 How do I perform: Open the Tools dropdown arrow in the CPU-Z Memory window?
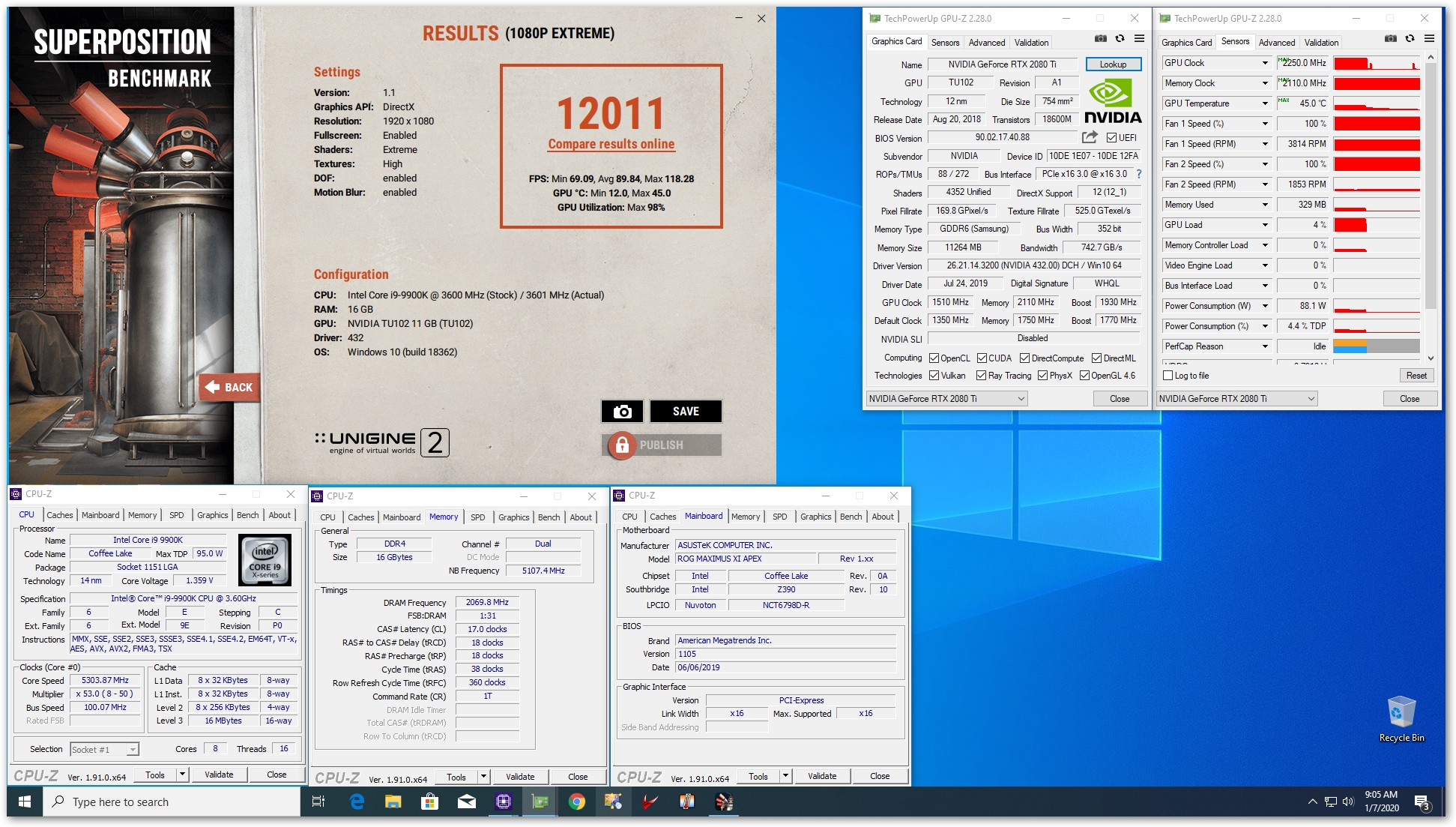(484, 777)
